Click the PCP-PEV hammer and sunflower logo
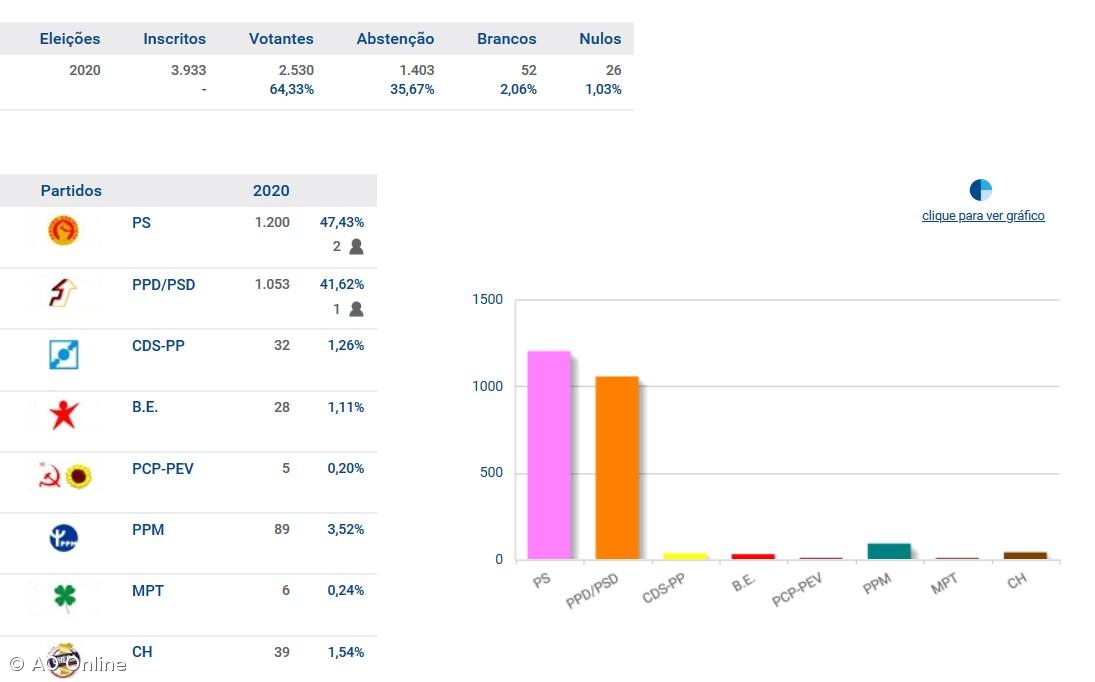 pos(65,477)
